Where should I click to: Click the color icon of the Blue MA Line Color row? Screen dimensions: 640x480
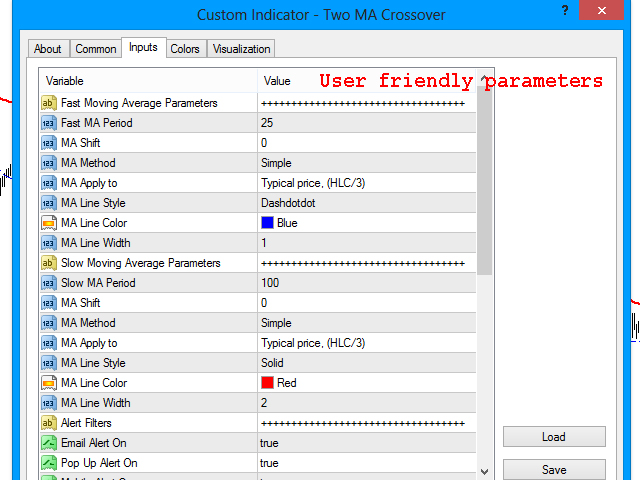[49, 223]
